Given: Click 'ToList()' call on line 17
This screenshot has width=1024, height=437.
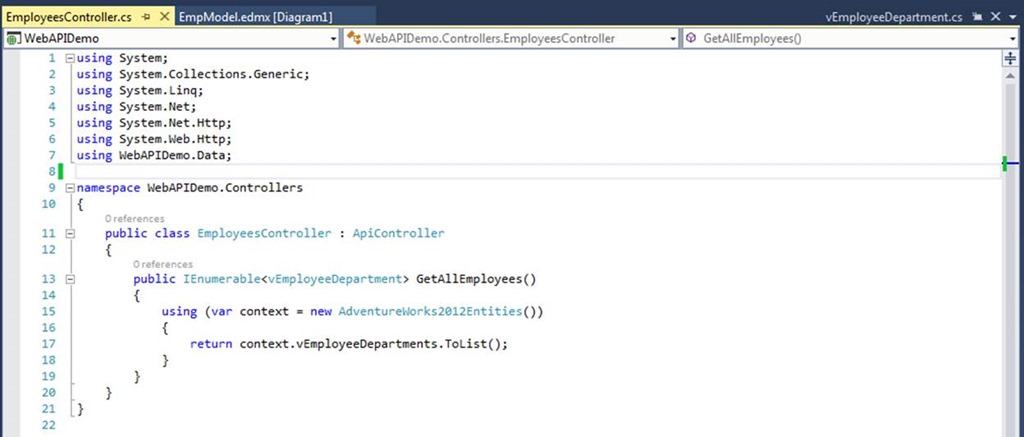Looking at the screenshot, I should point(473,344).
